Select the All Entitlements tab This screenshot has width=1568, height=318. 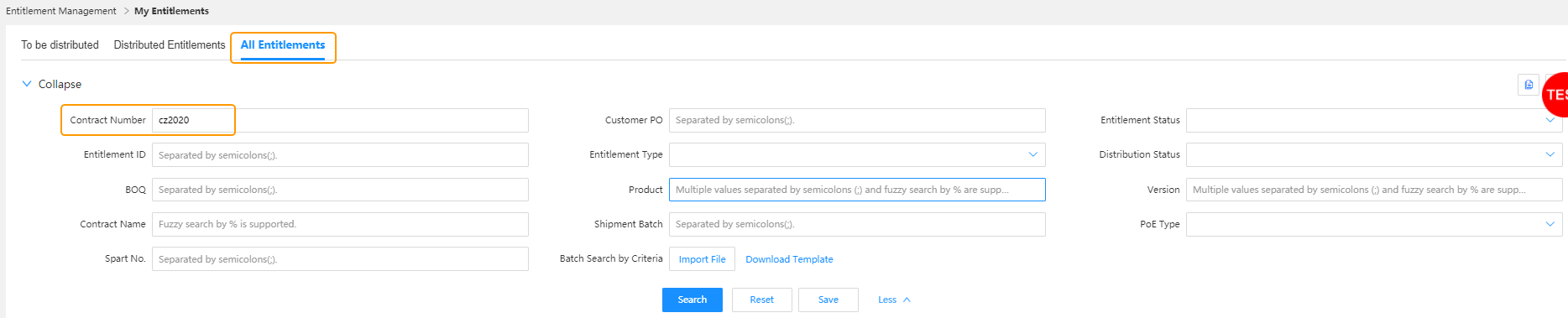283,45
